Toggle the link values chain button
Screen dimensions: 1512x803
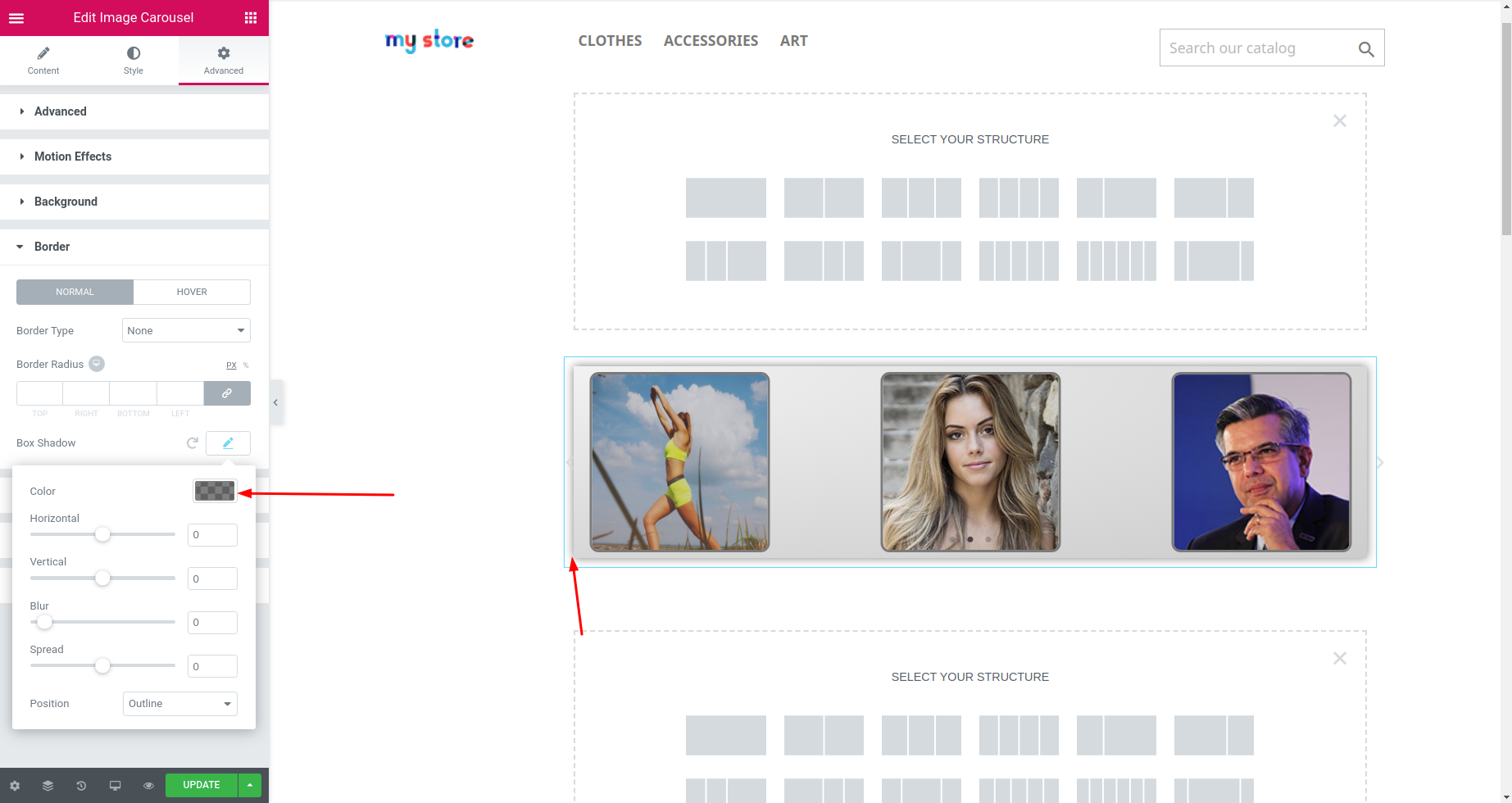point(227,393)
